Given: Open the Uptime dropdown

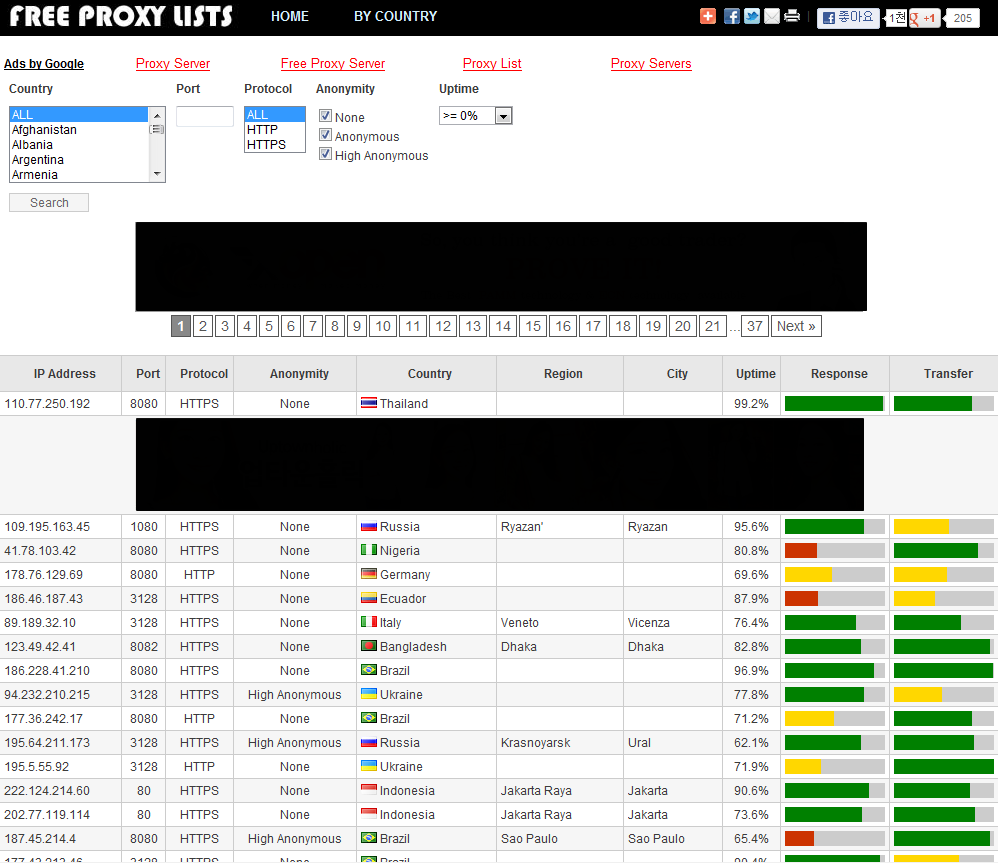Looking at the screenshot, I should (x=476, y=116).
